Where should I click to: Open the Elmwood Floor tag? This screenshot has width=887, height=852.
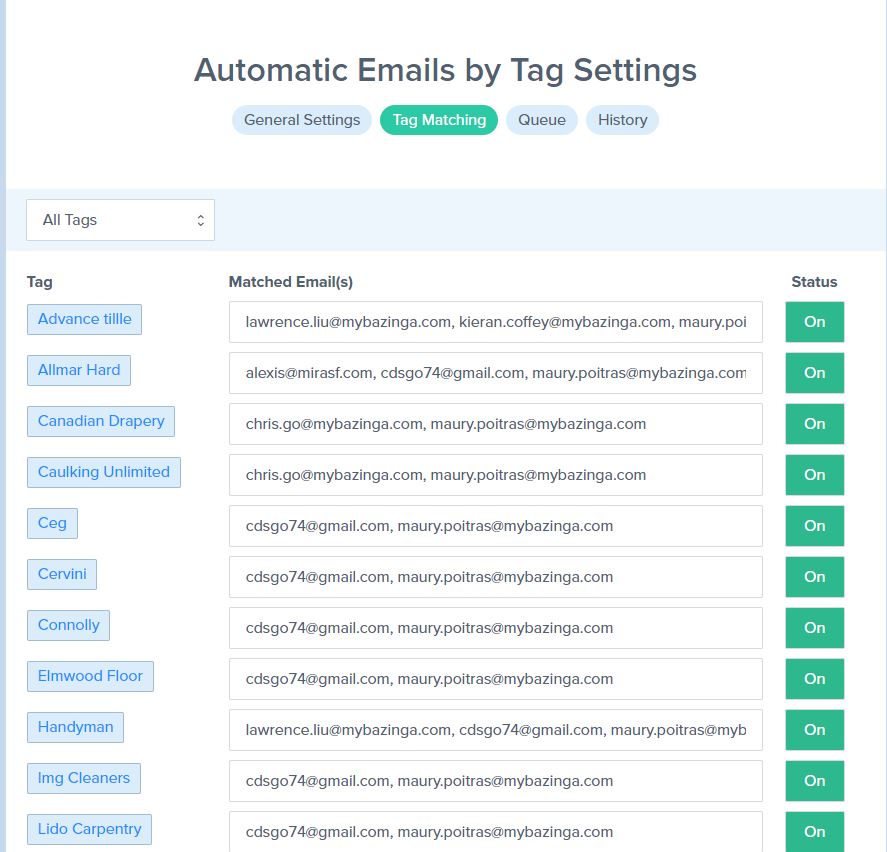coord(90,676)
